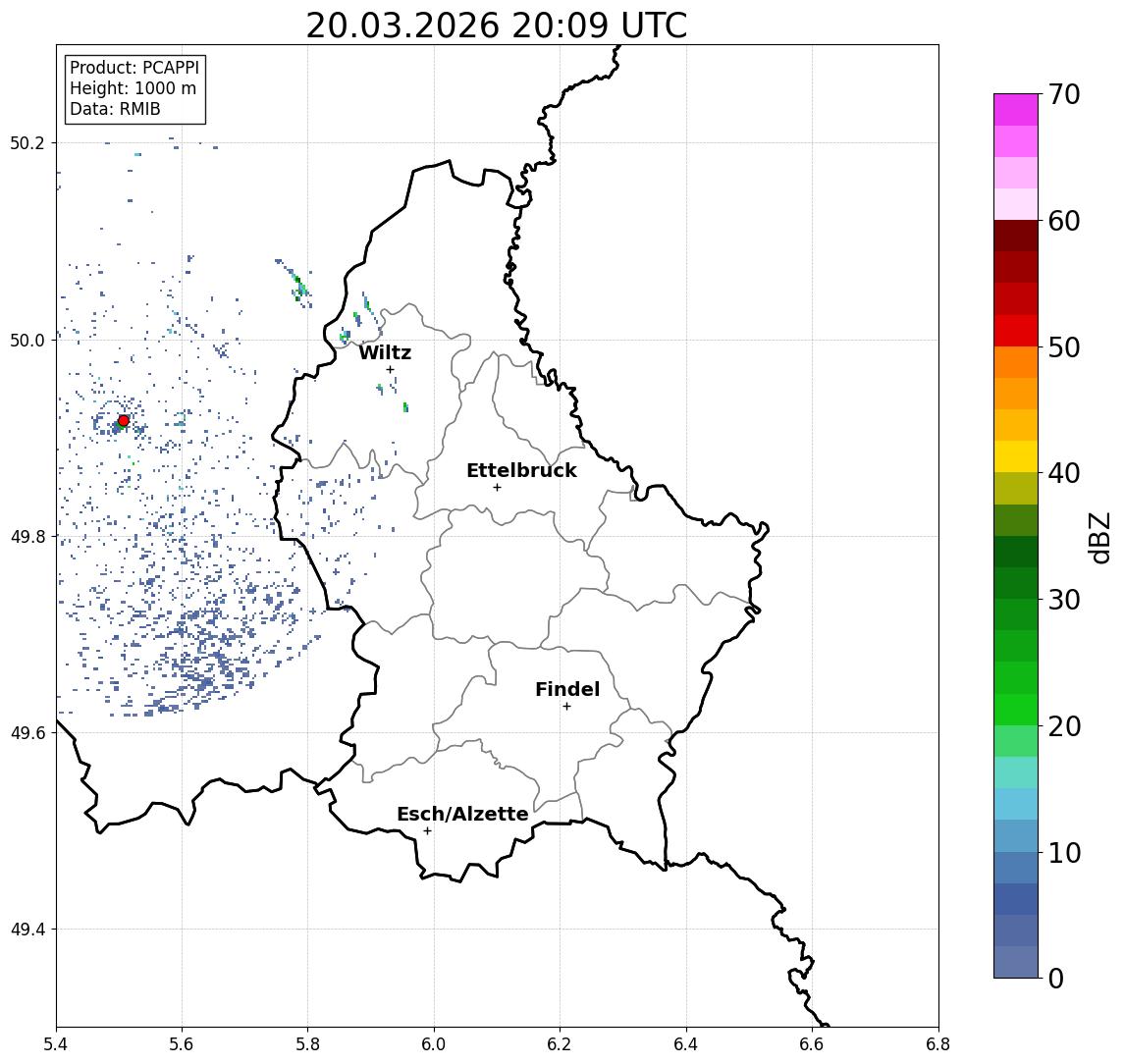
Task: Click the red radar location marker
Action: (124, 421)
